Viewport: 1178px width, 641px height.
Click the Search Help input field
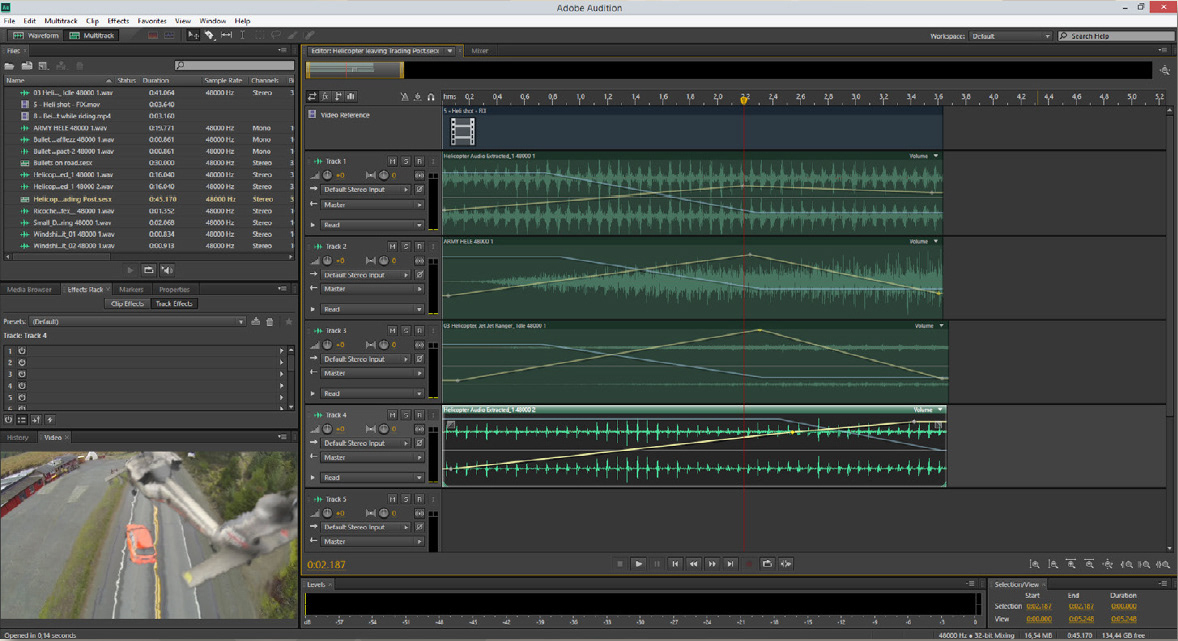click(x=1116, y=36)
